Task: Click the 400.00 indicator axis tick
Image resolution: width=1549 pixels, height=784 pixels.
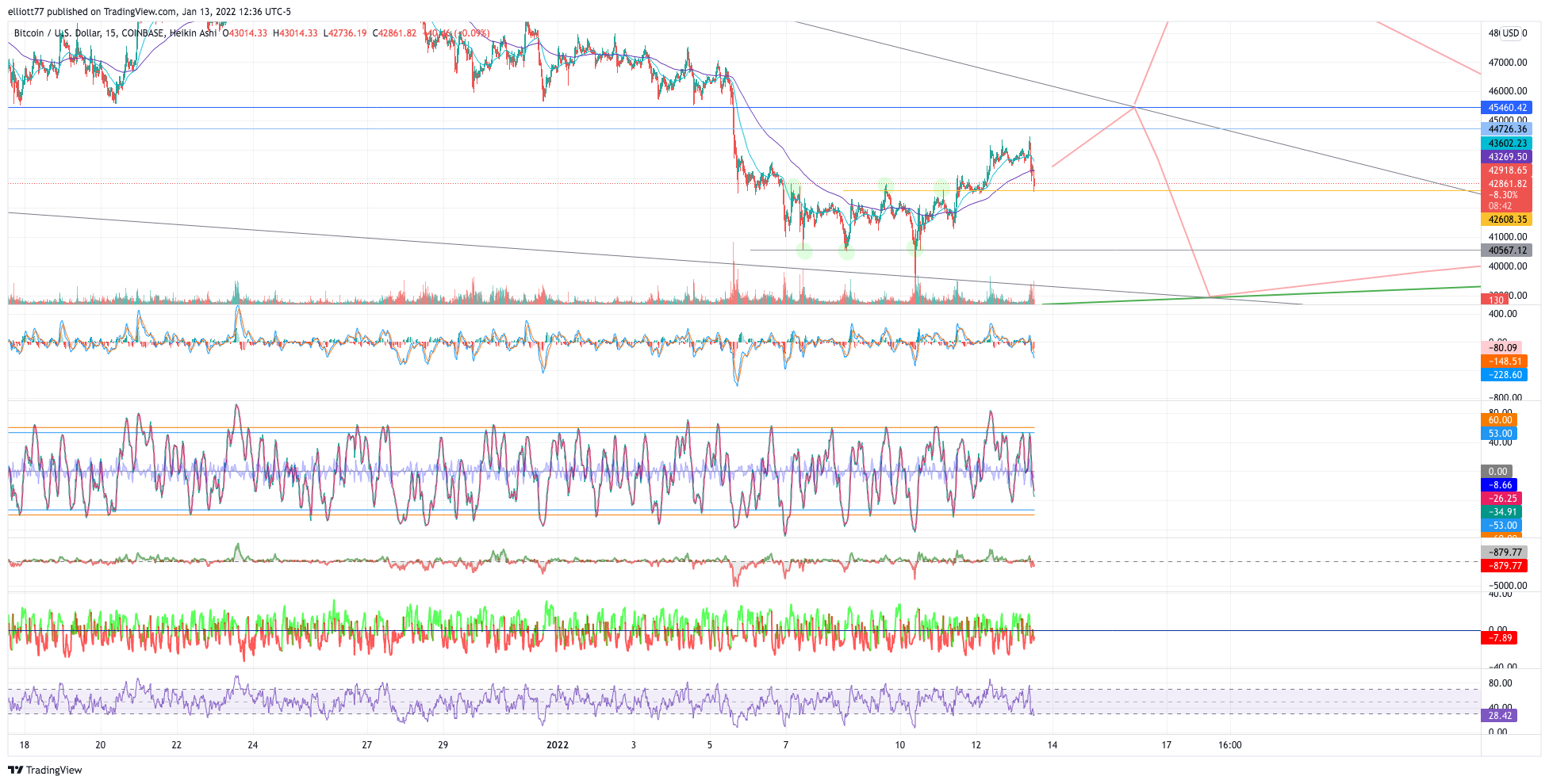Action: (x=1503, y=314)
